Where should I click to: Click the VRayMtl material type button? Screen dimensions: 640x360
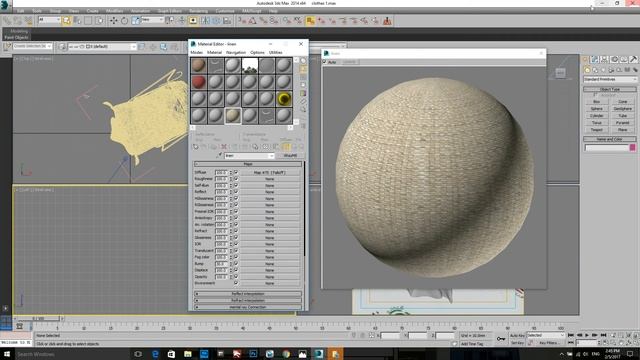(290, 156)
